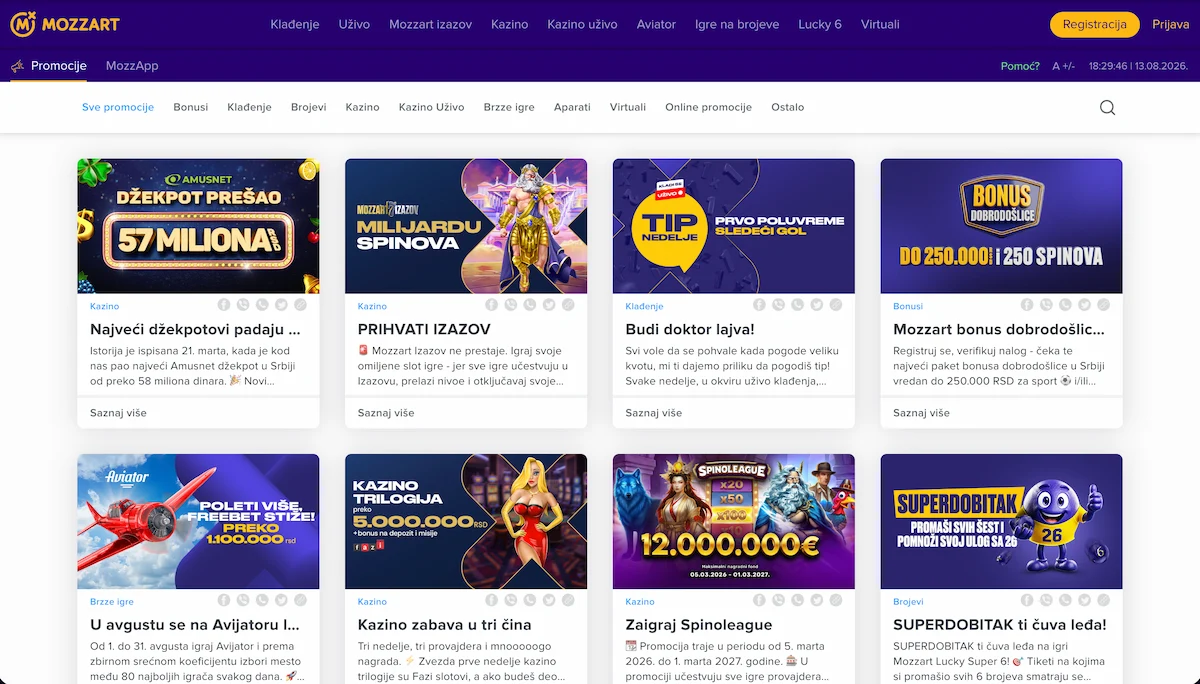The width and height of the screenshot is (1200, 684).
Task: Open the Spinoleague 12.000.000€ banner
Action: pyautogui.click(x=734, y=521)
